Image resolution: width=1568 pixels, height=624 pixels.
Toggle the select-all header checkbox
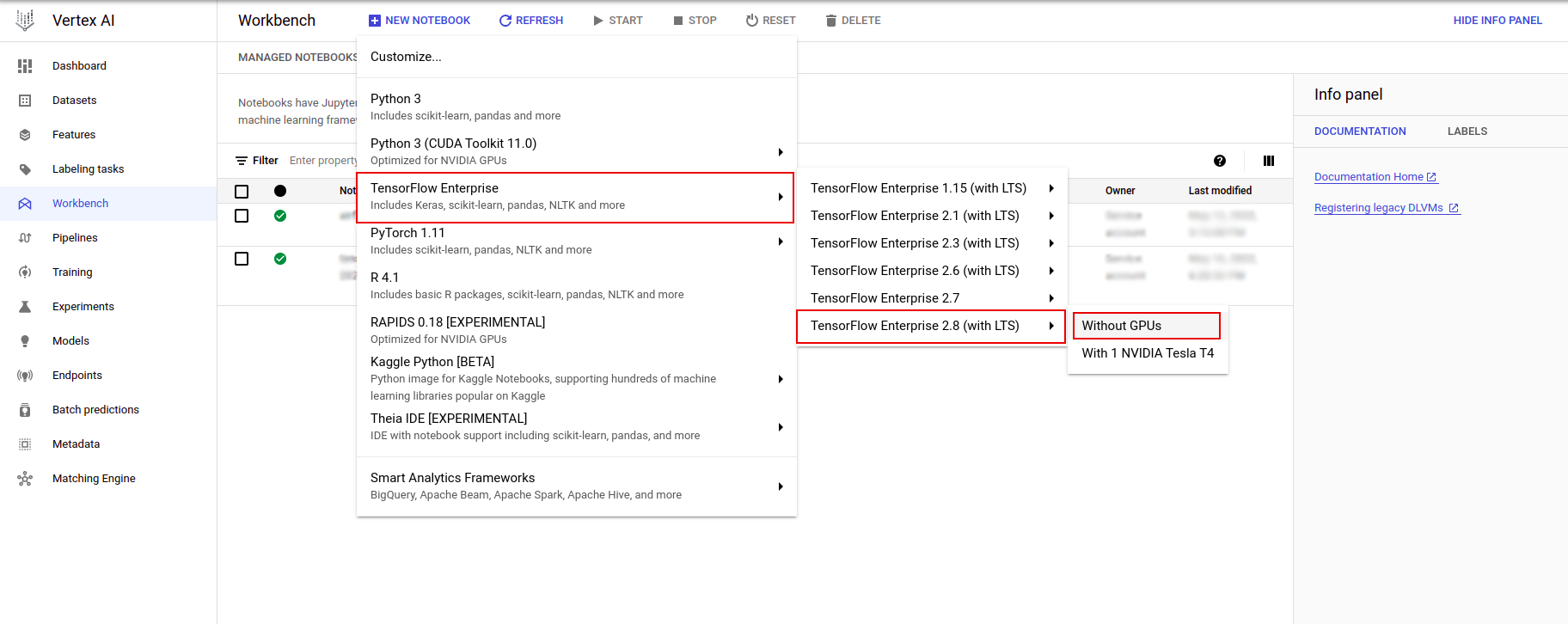tap(242, 191)
